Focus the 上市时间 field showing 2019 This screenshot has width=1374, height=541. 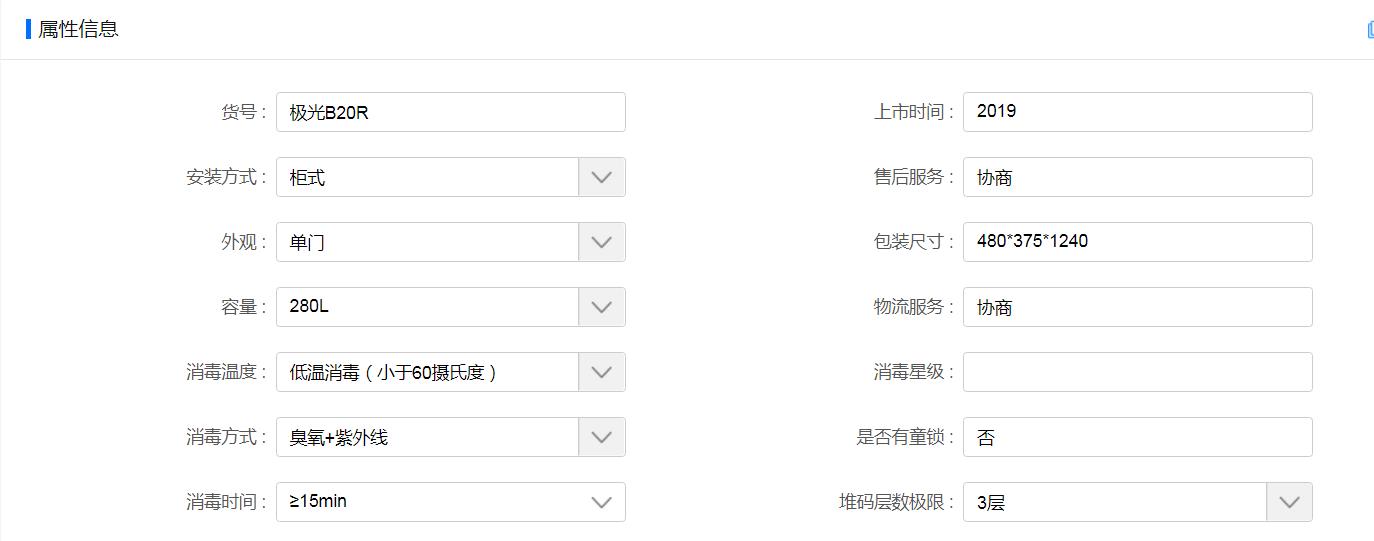[x=1137, y=112]
